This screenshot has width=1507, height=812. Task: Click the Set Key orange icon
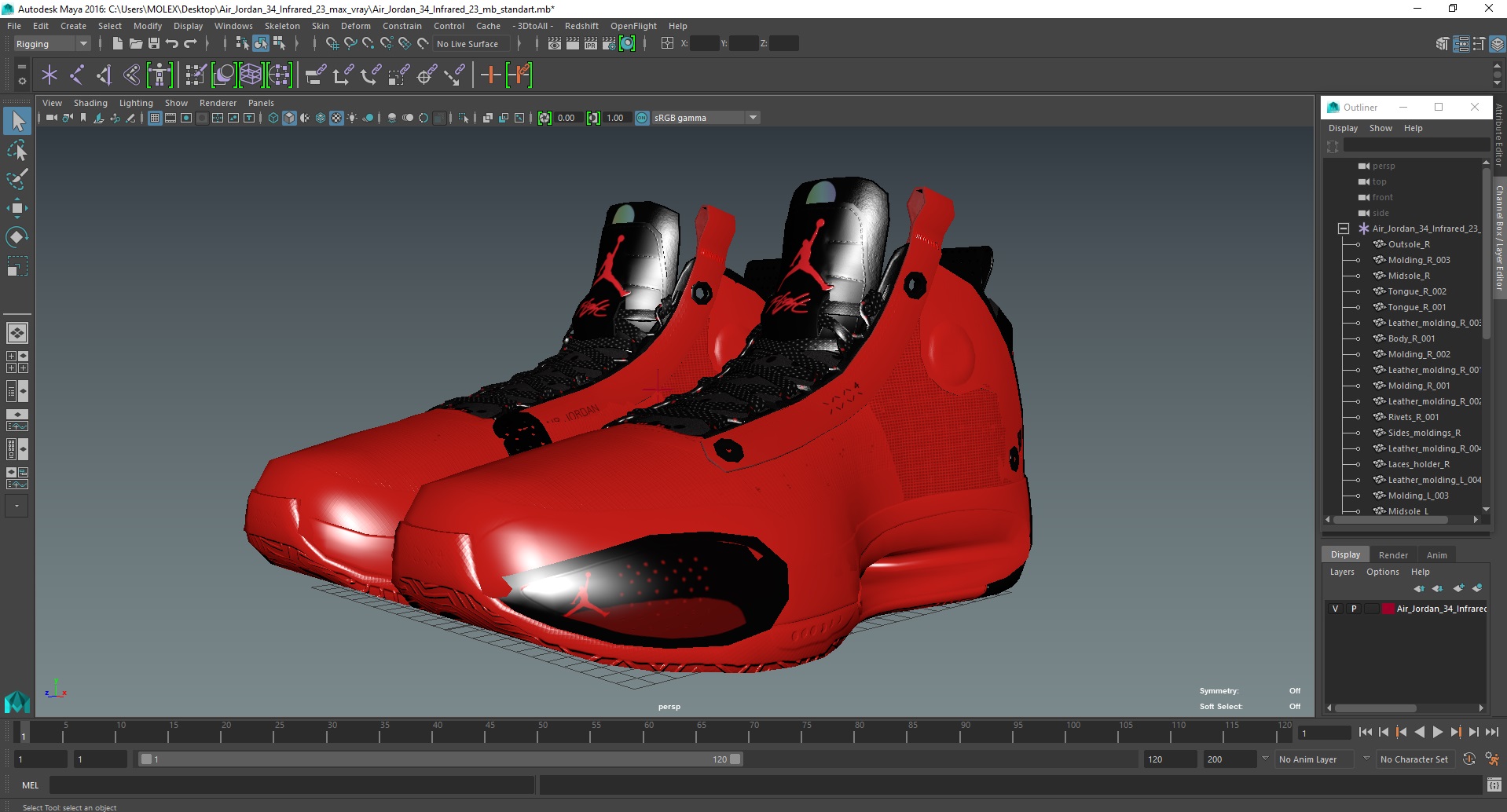[490, 75]
